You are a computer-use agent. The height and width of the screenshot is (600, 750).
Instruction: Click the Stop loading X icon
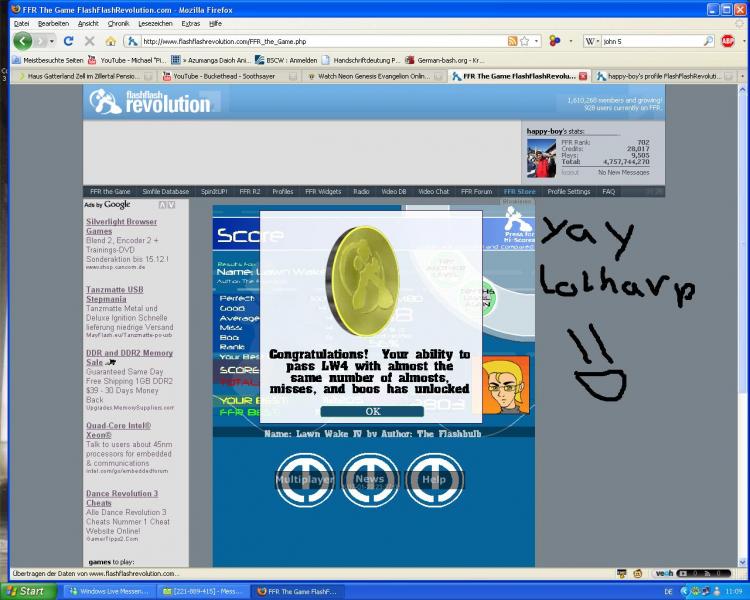point(89,42)
